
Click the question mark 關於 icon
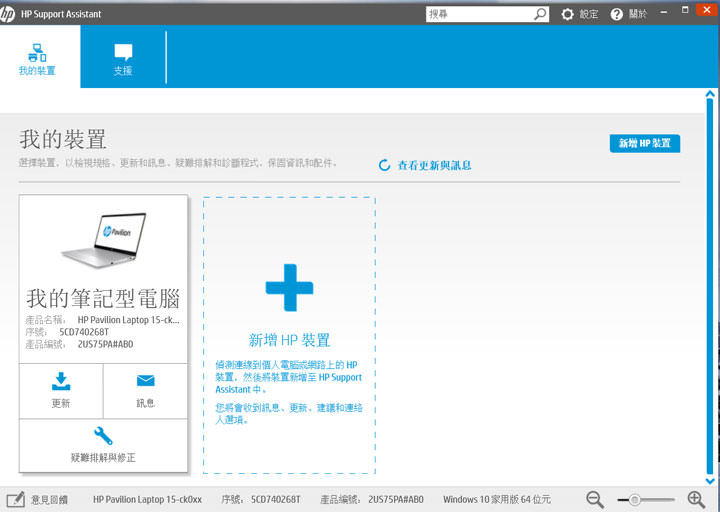point(617,14)
